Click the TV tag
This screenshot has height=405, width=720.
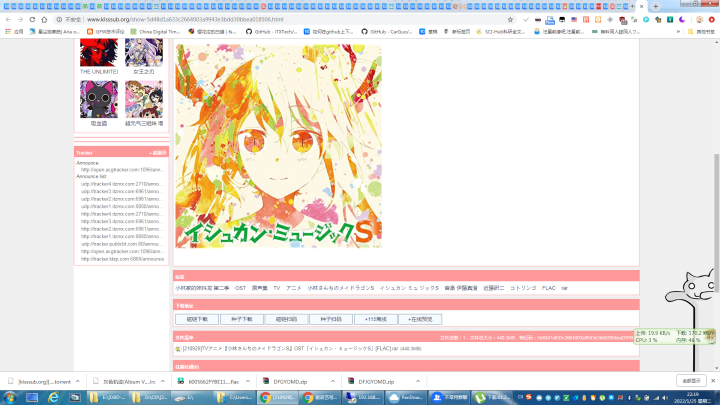pos(276,288)
